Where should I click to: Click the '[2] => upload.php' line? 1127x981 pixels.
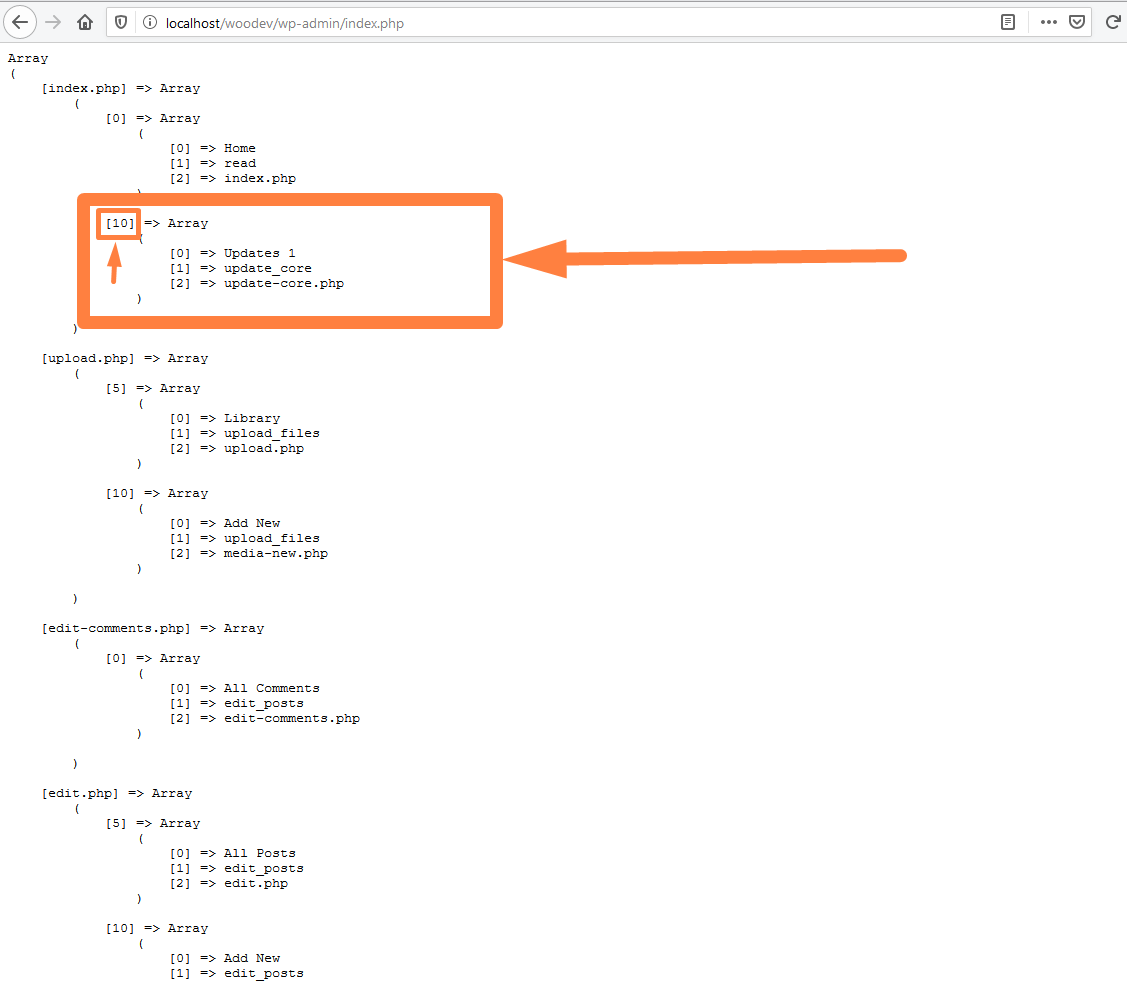(x=237, y=448)
